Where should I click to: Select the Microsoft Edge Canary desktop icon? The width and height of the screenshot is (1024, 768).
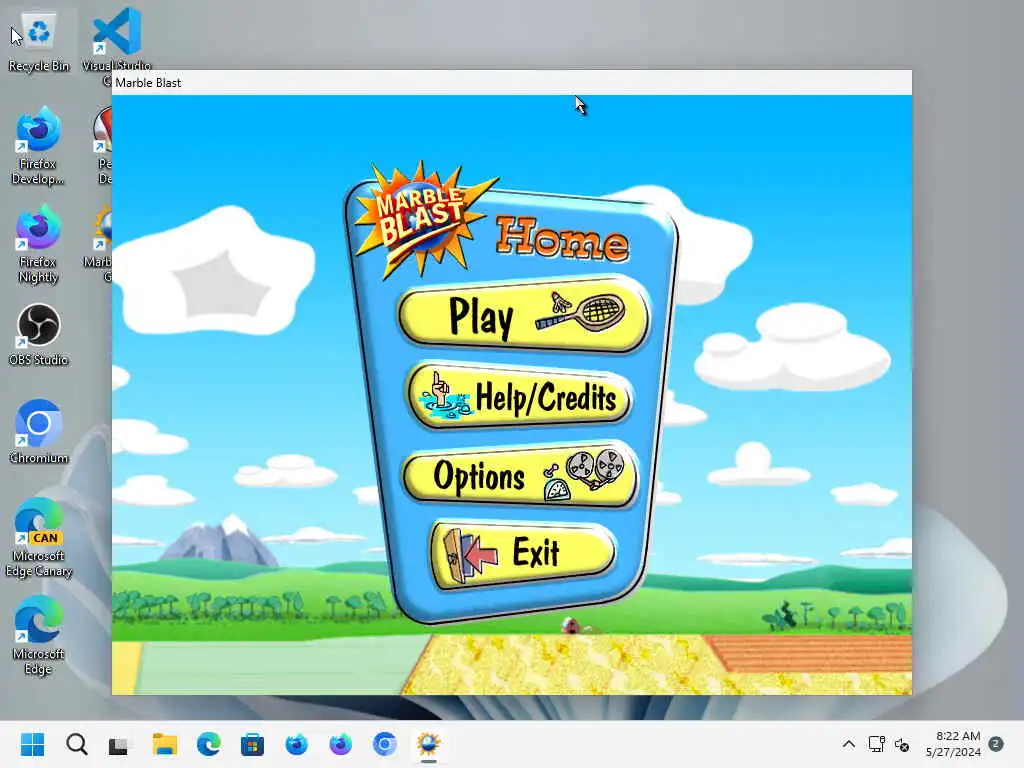[39, 538]
